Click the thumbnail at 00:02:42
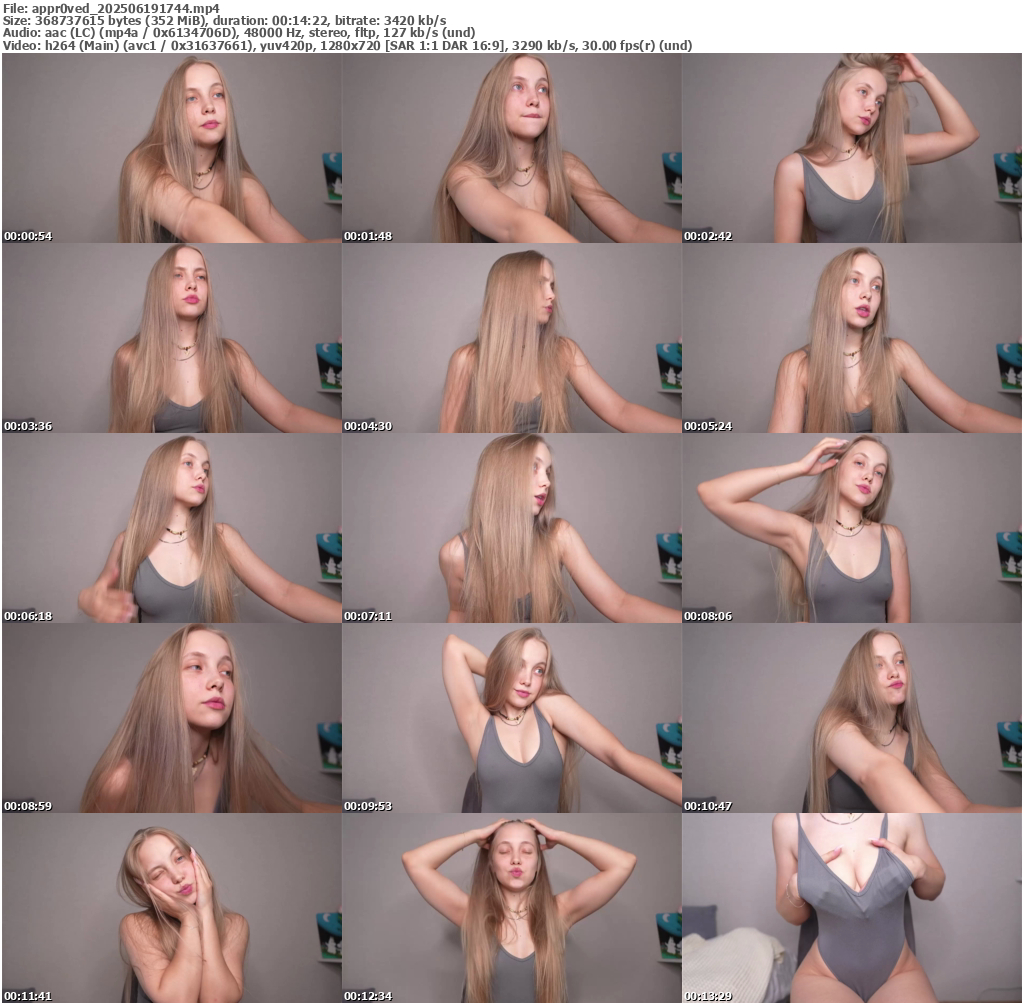The height and width of the screenshot is (1003, 1024). click(852, 148)
